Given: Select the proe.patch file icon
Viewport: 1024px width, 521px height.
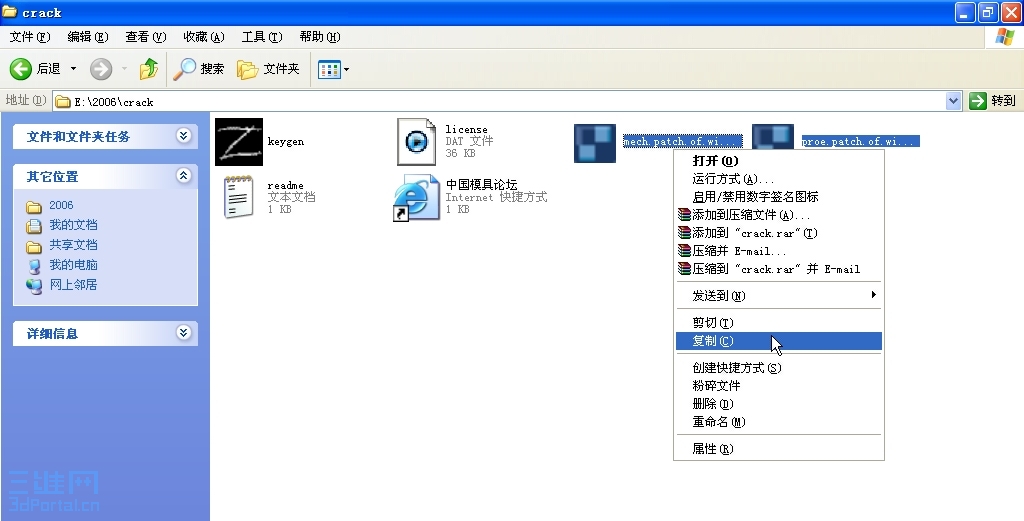Looking at the screenshot, I should tap(773, 137).
